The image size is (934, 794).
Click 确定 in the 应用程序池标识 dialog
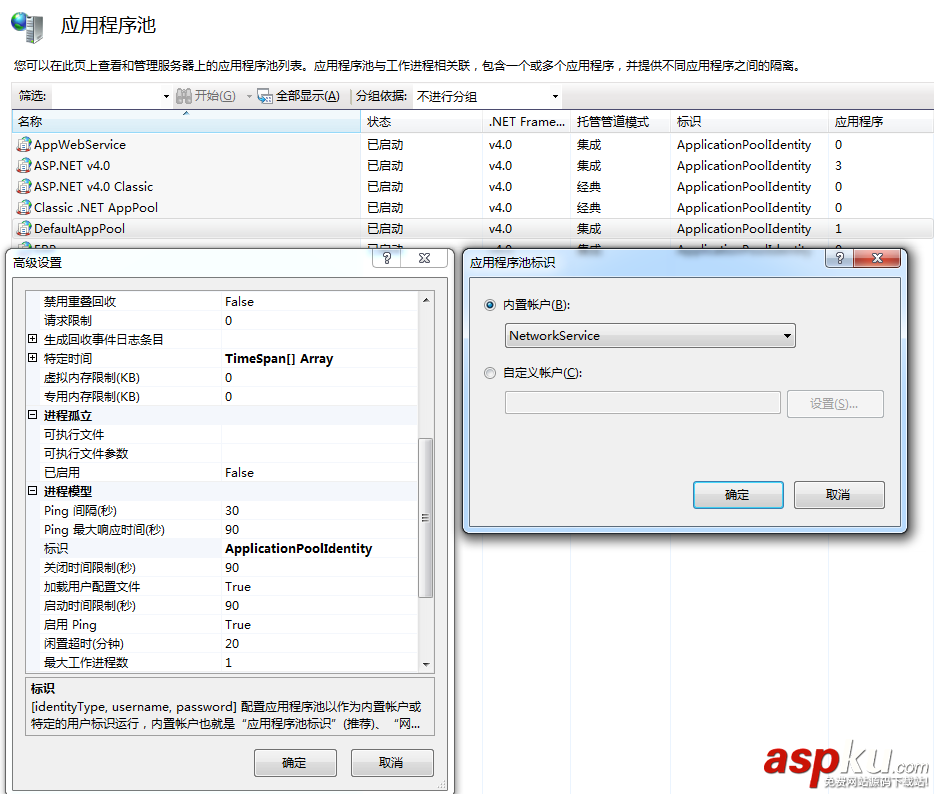click(x=738, y=494)
